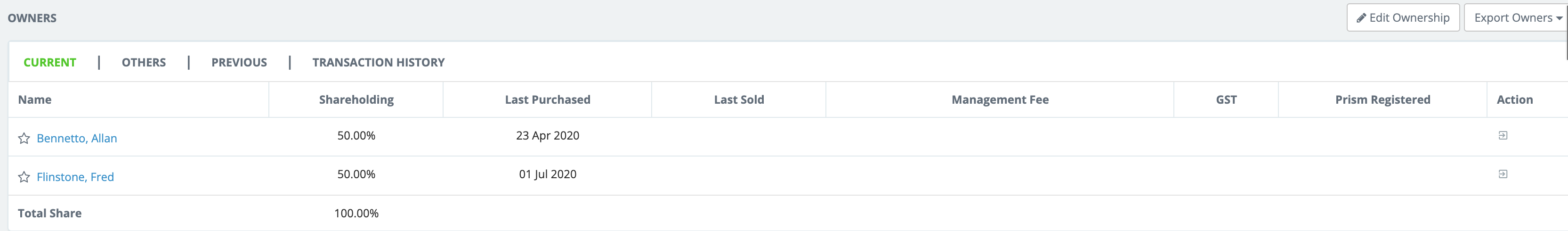The height and width of the screenshot is (231, 1568).
Task: Select the 23 Apr 2020 purchase date cell
Action: [x=547, y=135]
